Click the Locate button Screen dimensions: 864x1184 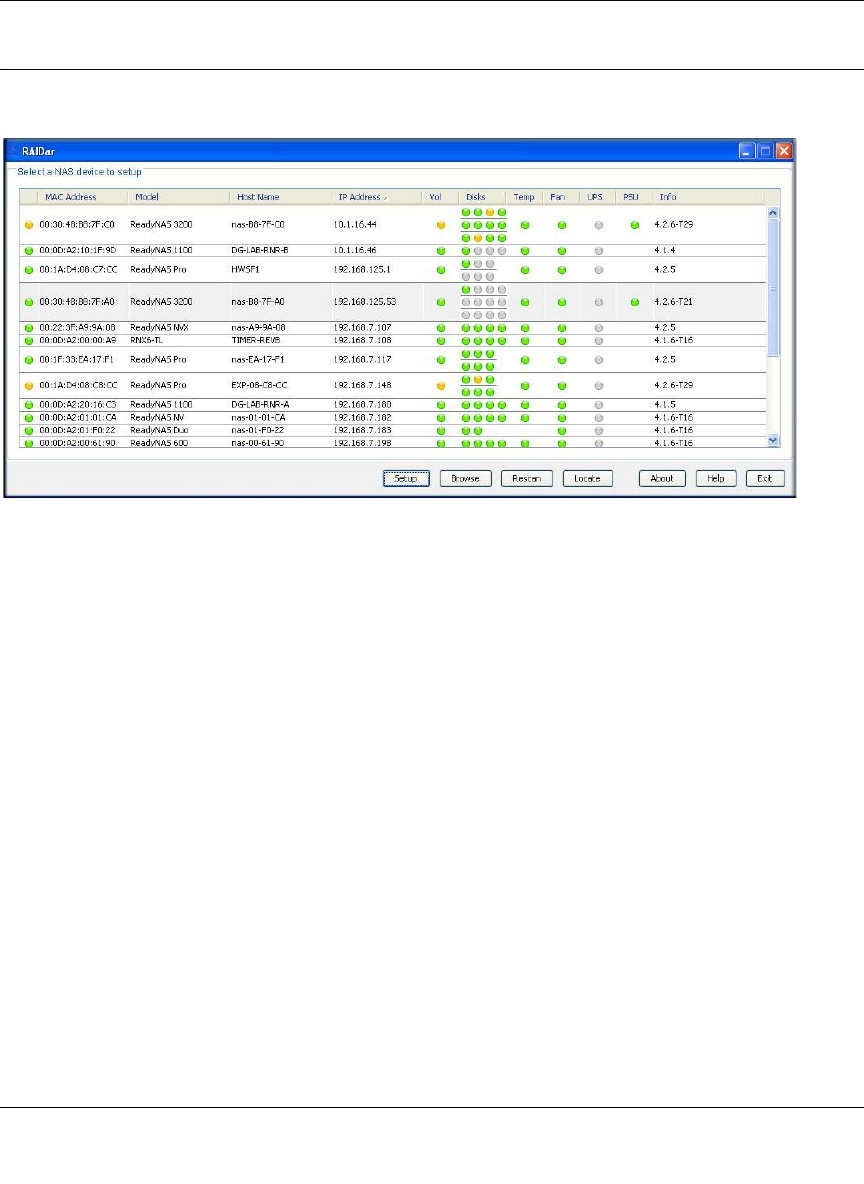click(588, 479)
